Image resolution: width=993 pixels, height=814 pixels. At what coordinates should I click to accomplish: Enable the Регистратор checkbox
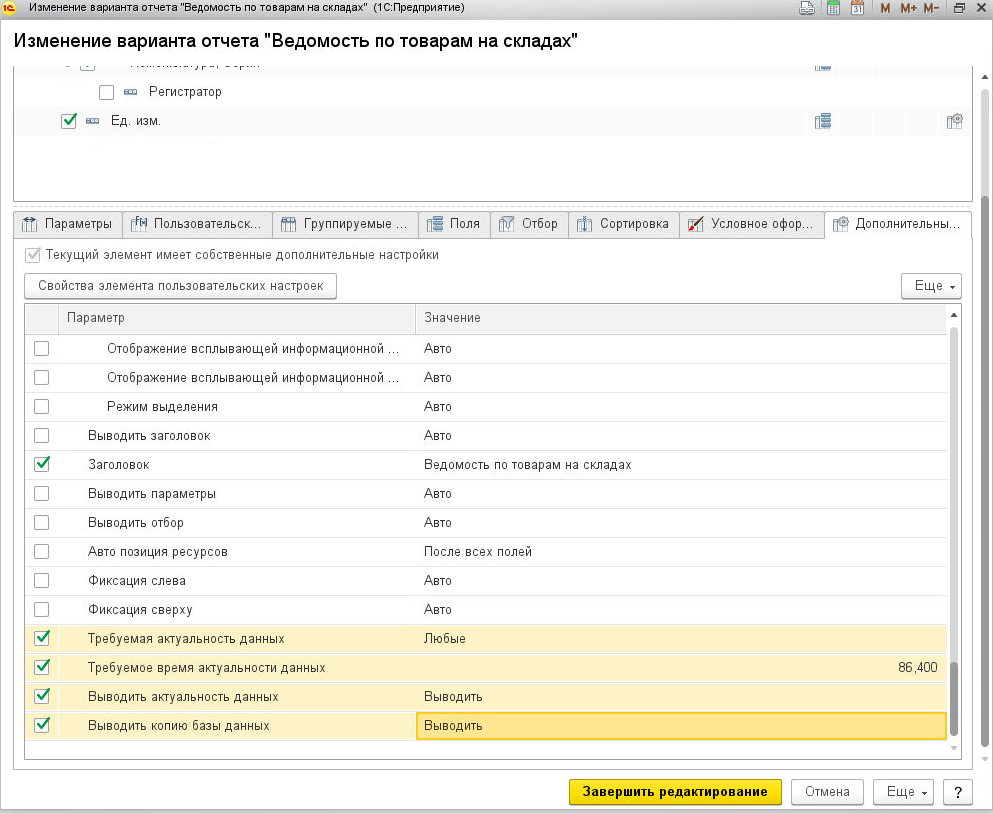coord(107,92)
